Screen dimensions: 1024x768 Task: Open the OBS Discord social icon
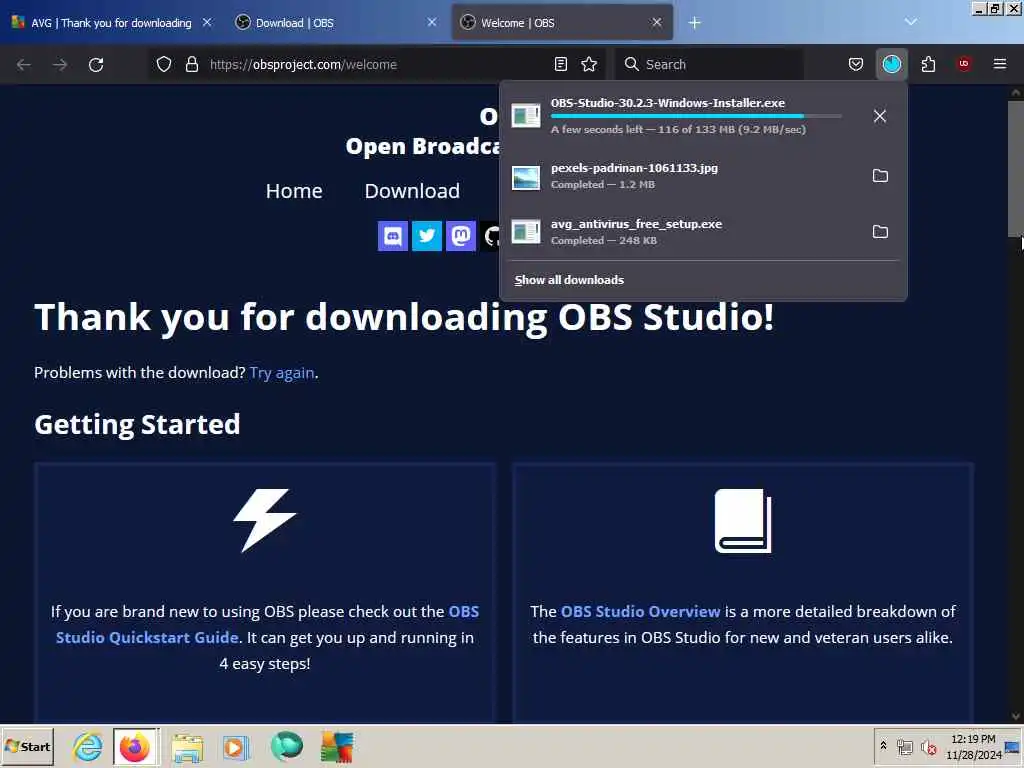coord(392,236)
